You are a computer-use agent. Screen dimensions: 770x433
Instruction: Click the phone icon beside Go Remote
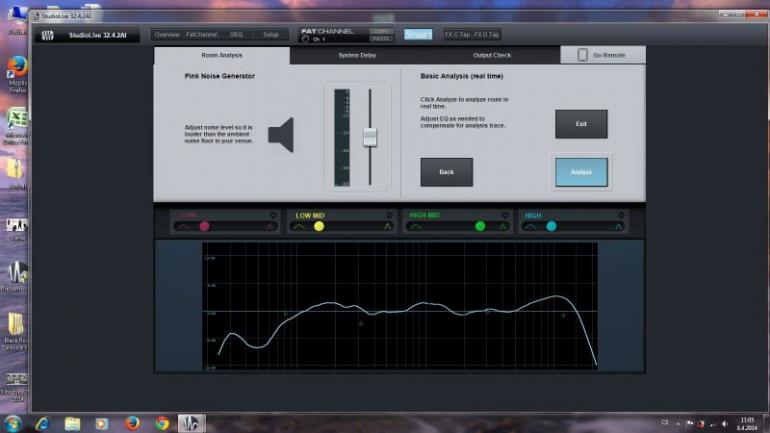[582, 55]
